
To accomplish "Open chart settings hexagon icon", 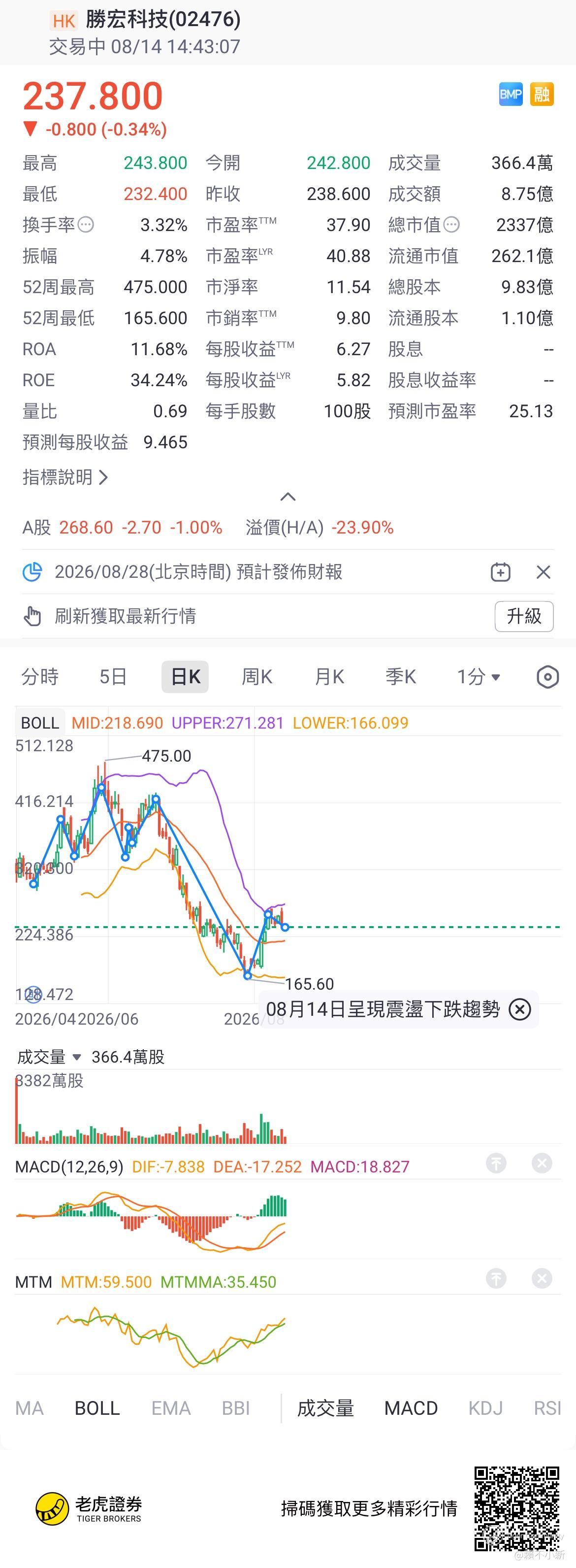I will pyautogui.click(x=547, y=677).
